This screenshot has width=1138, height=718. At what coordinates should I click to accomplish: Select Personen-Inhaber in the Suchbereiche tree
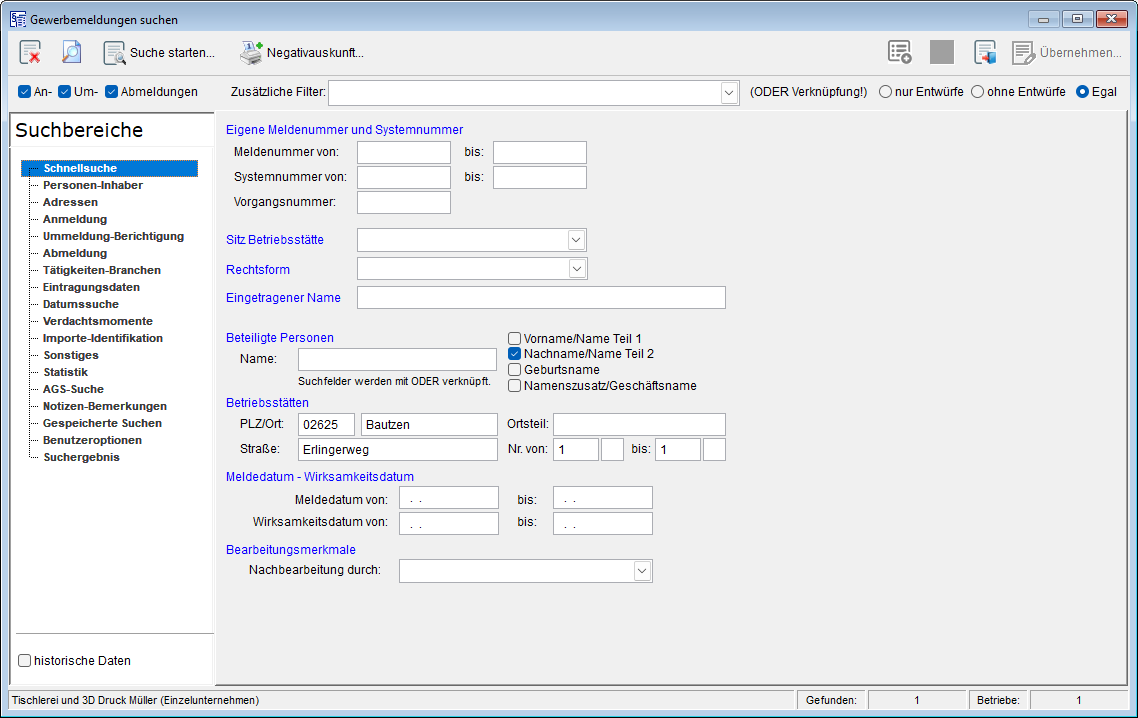coord(93,185)
